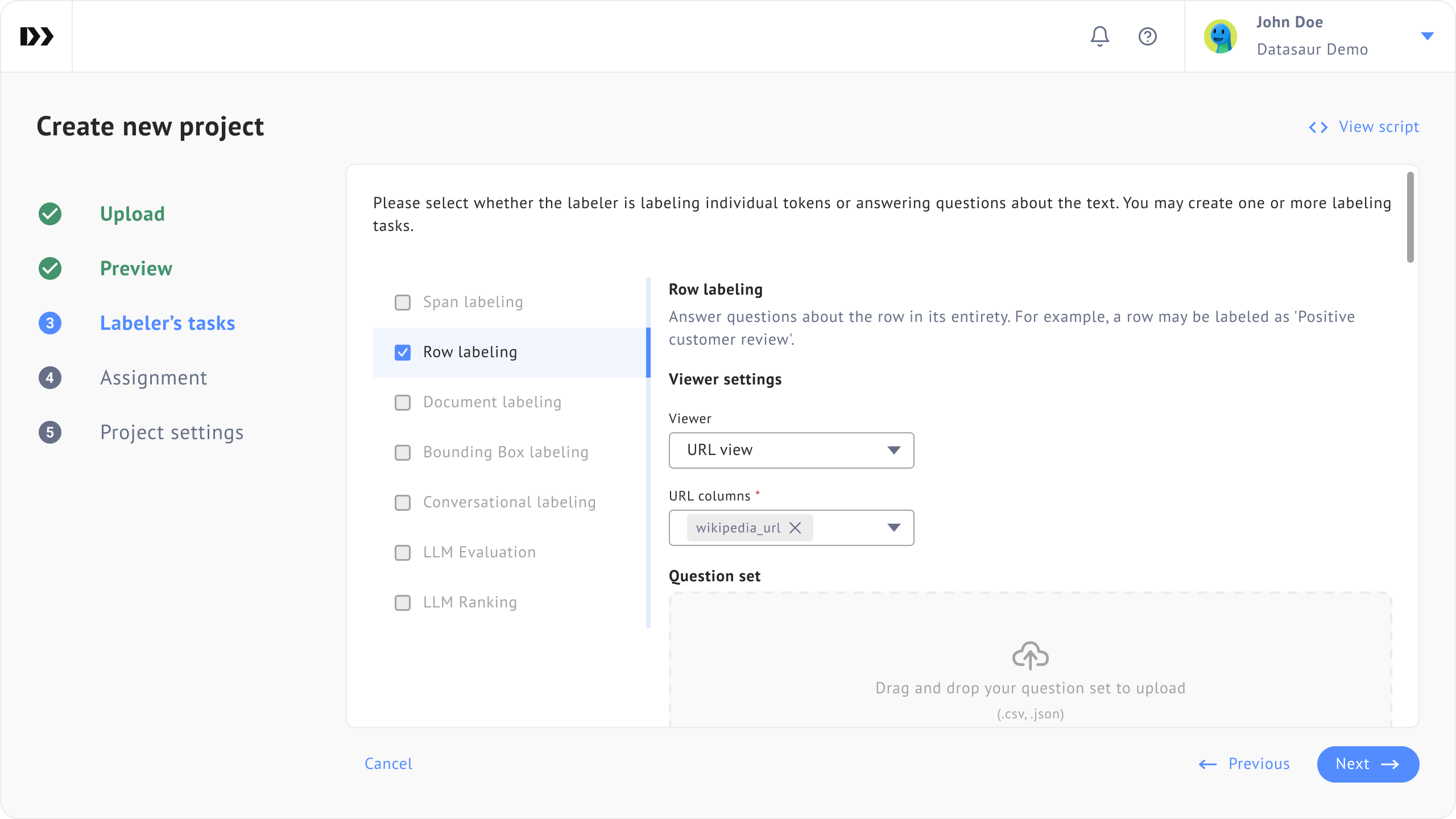Tick the LLM Evaluation checkbox
The image size is (1456, 819).
403,552
